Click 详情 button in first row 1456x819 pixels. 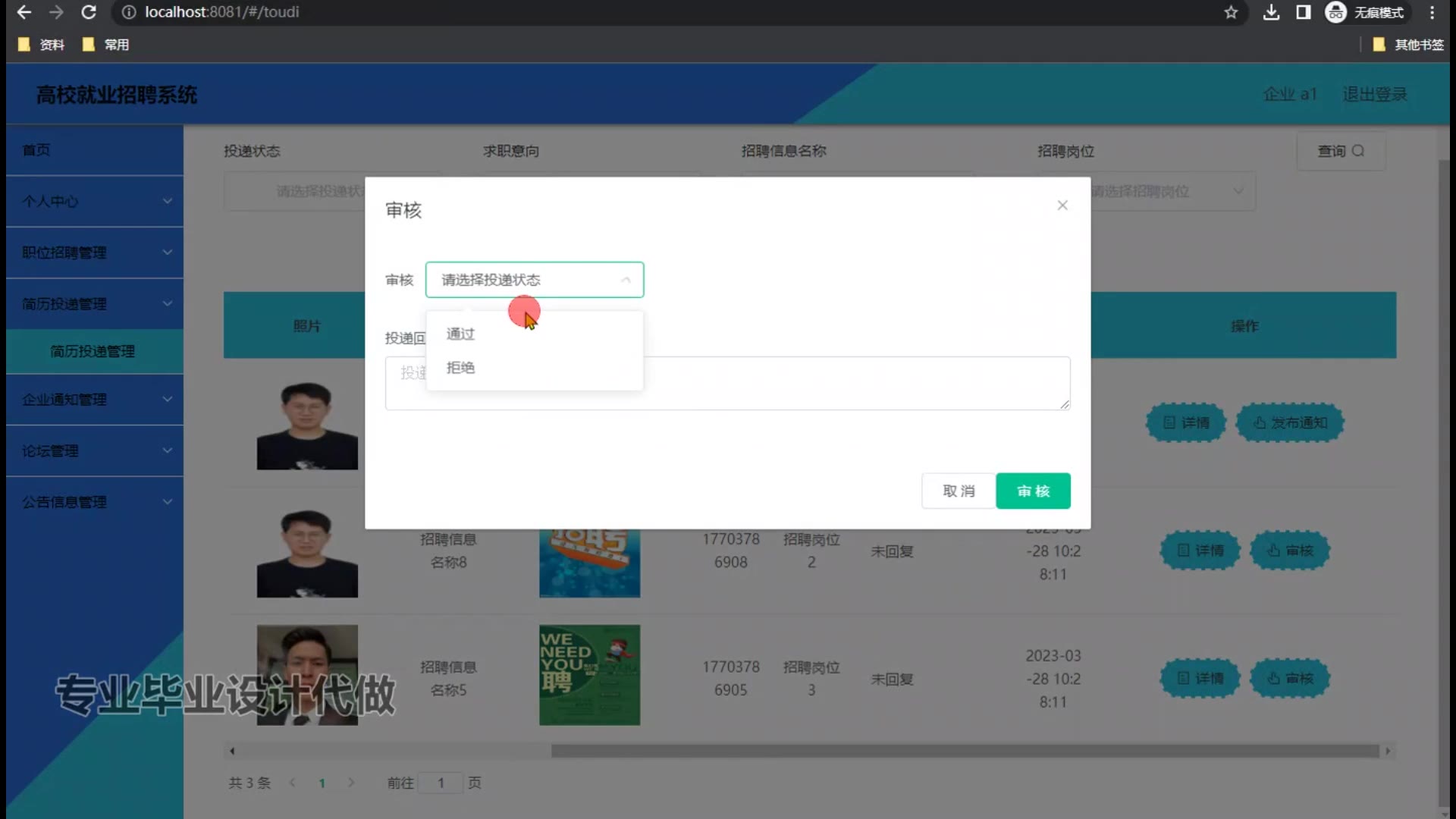click(x=1186, y=422)
